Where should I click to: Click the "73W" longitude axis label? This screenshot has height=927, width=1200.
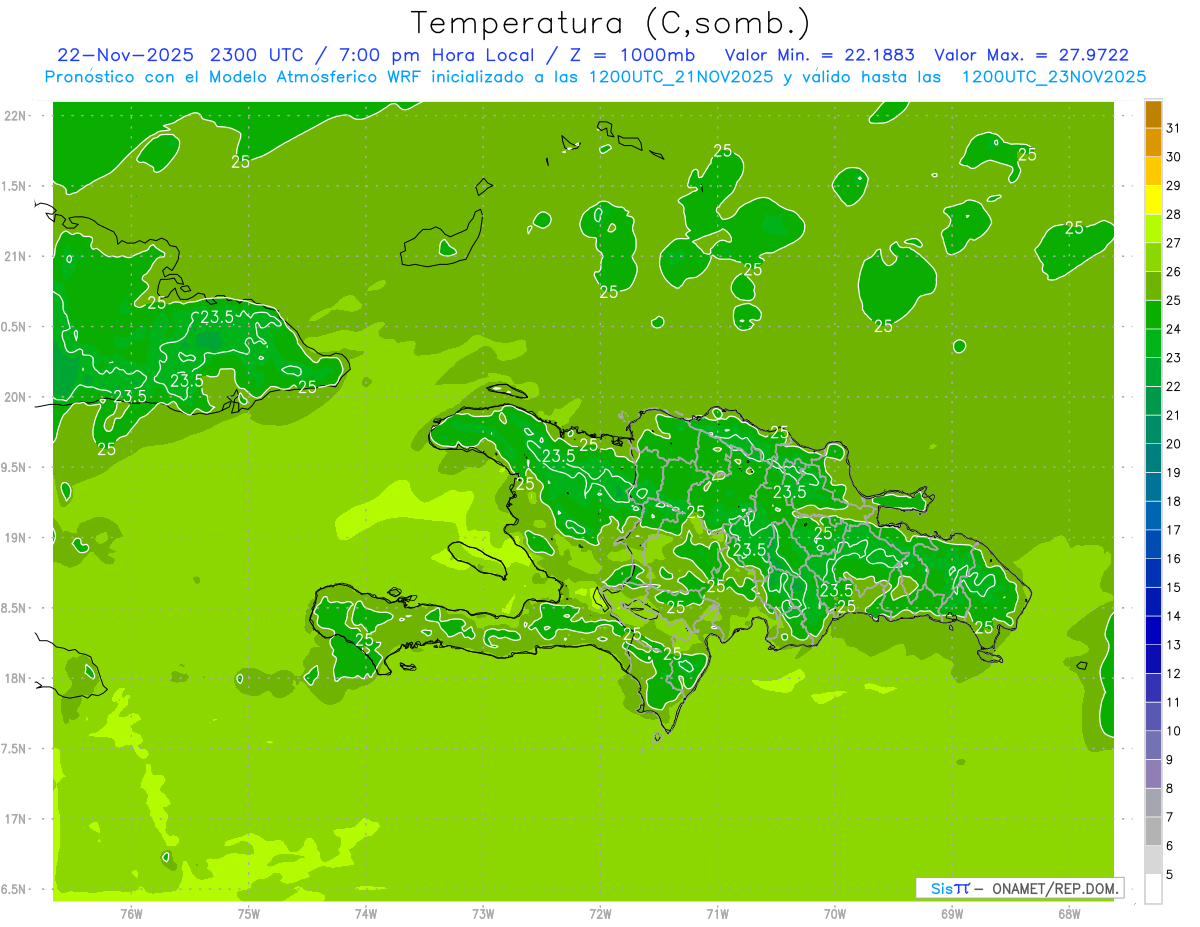click(x=483, y=913)
